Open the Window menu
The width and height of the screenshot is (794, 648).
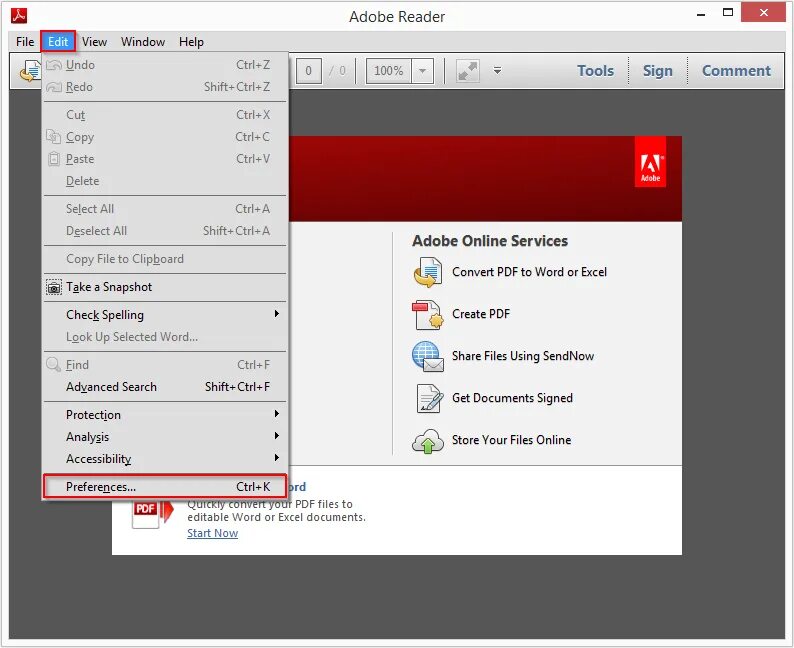[x=143, y=42]
